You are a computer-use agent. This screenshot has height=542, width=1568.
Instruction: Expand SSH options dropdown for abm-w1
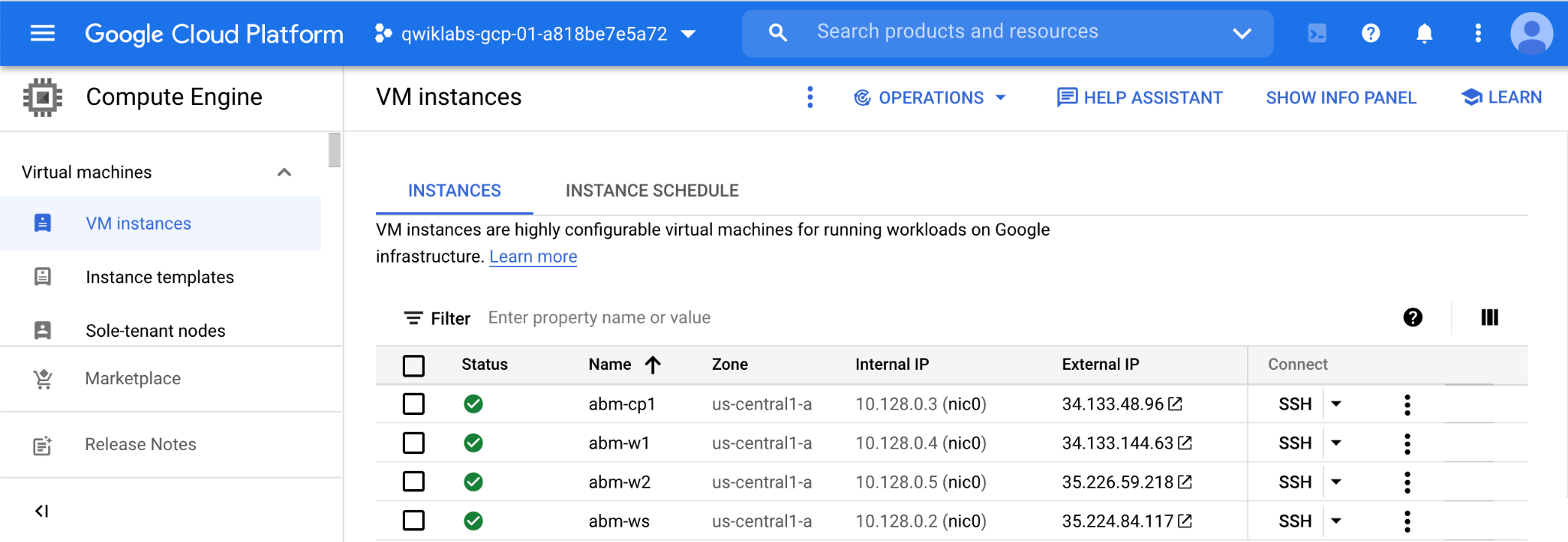point(1336,442)
